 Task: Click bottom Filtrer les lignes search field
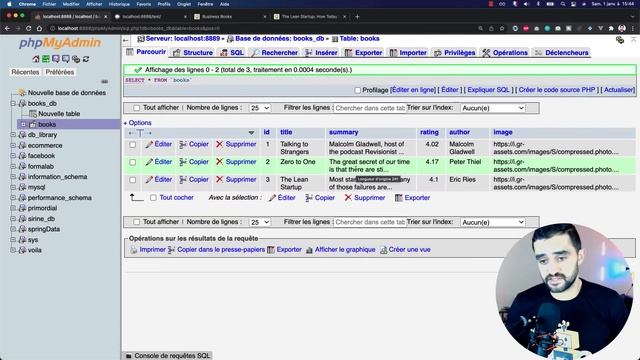tap(369, 222)
